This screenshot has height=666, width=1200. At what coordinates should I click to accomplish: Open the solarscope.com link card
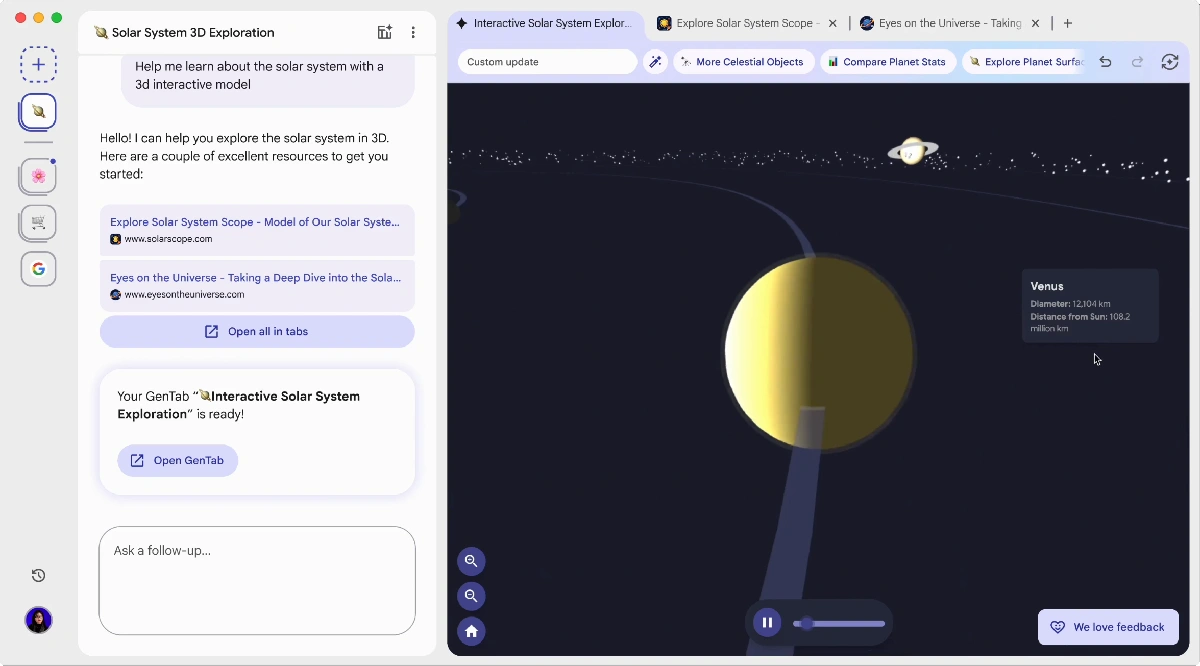[257, 230]
